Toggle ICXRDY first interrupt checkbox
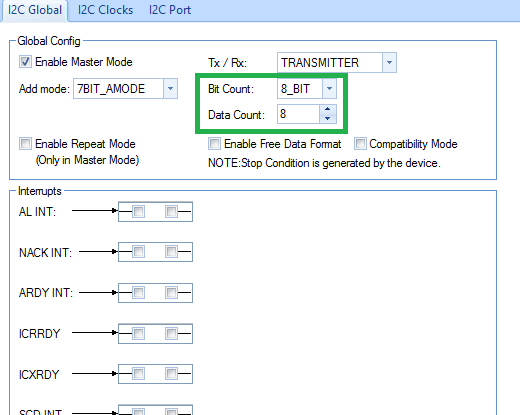 tap(138, 374)
